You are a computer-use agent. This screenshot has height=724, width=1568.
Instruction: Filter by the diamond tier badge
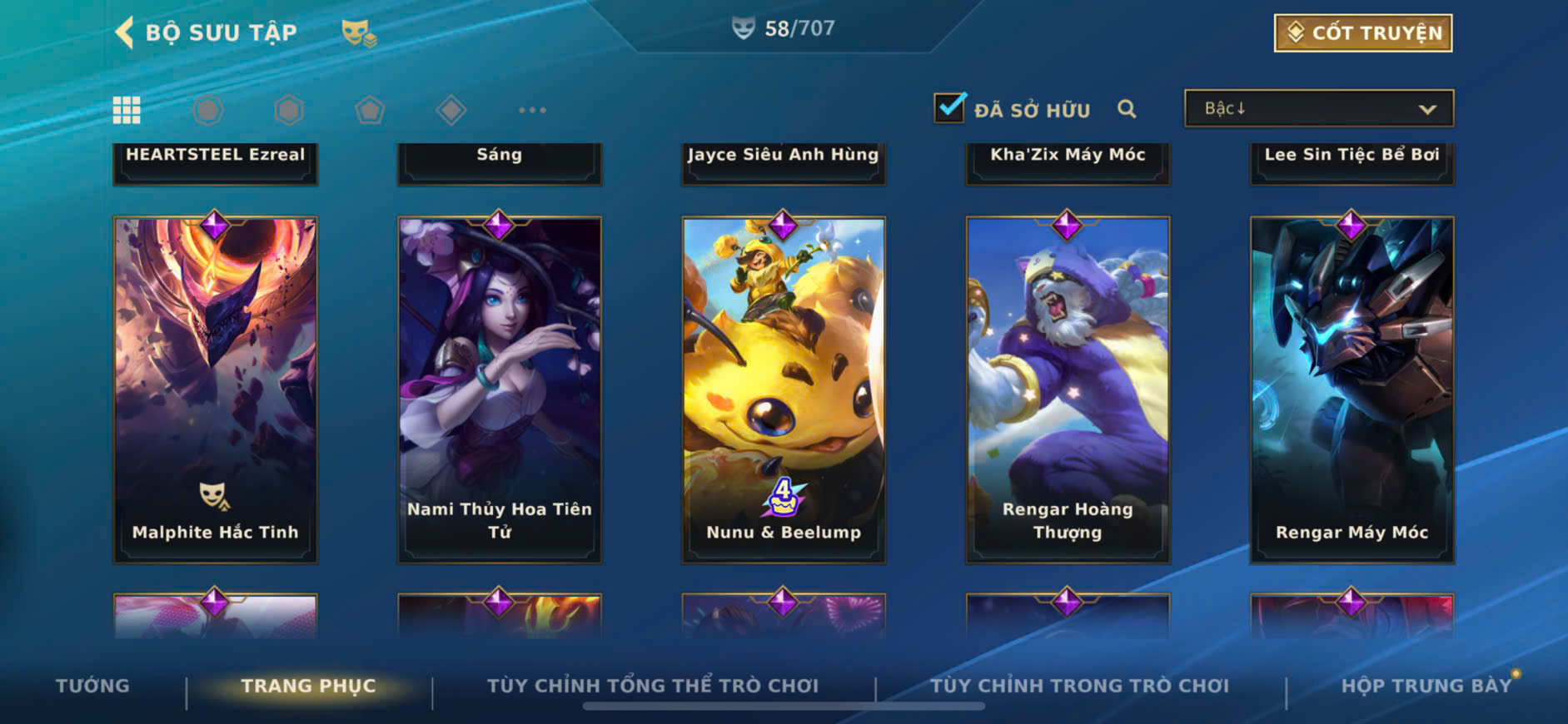pyautogui.click(x=450, y=110)
